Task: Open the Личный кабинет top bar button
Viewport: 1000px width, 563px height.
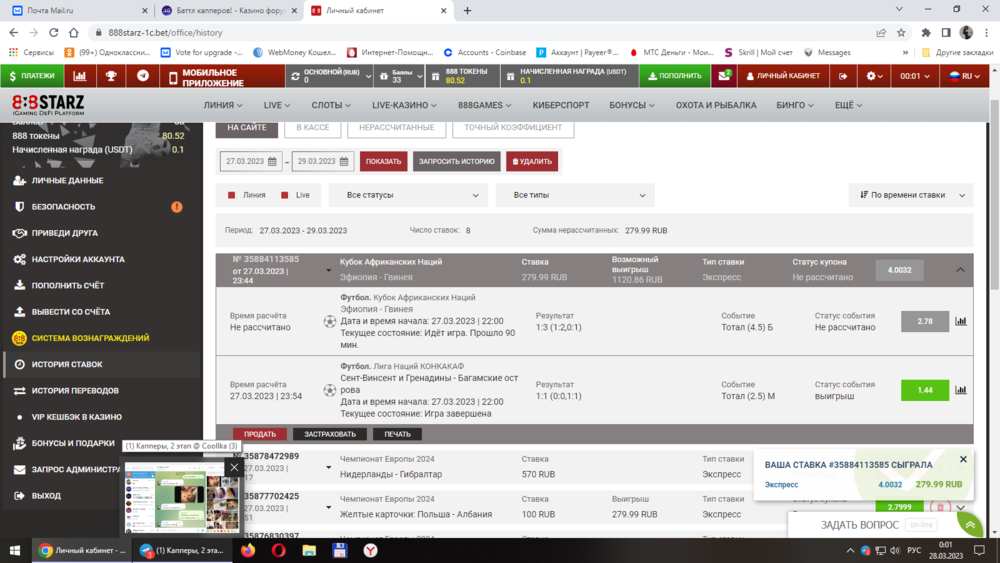Action: click(x=783, y=76)
